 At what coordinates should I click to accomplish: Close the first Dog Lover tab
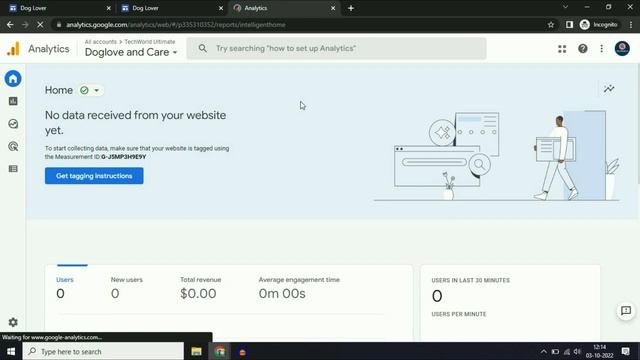(109, 8)
